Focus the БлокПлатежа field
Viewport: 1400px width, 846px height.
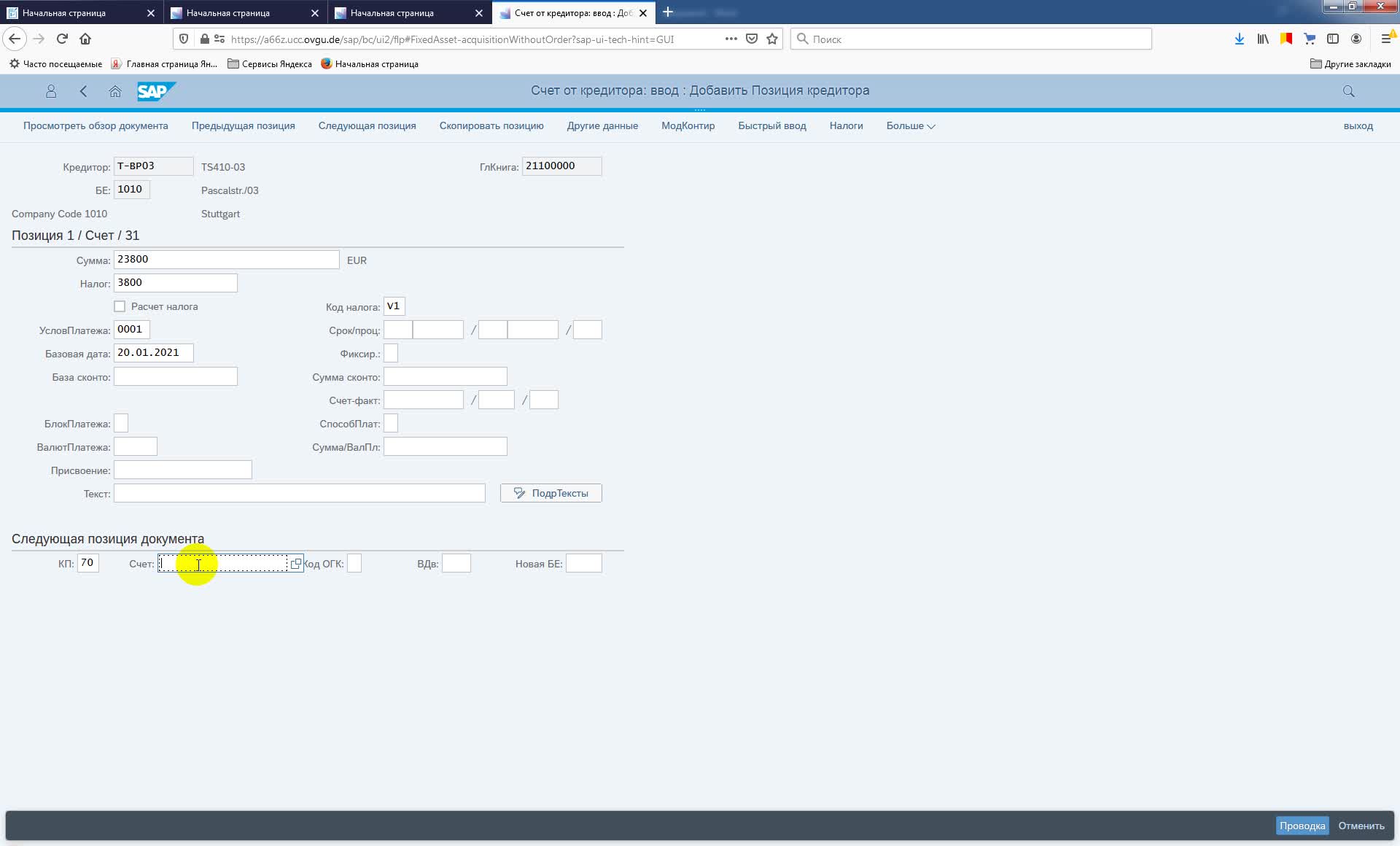point(121,423)
